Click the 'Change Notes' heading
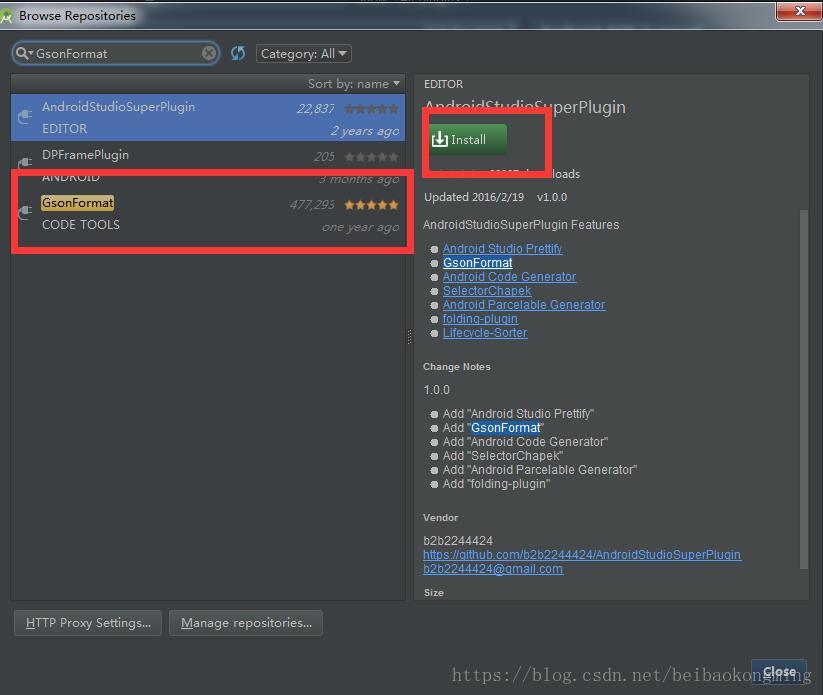This screenshot has height=695, width=823. (x=457, y=367)
